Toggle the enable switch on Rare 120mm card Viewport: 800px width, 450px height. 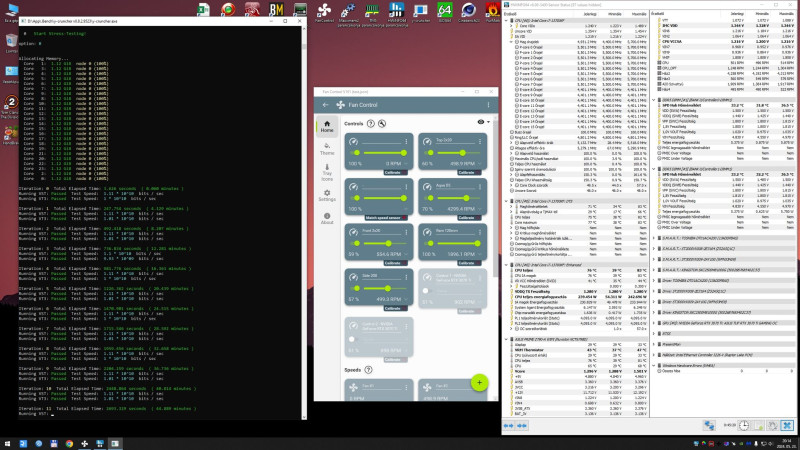429,243
